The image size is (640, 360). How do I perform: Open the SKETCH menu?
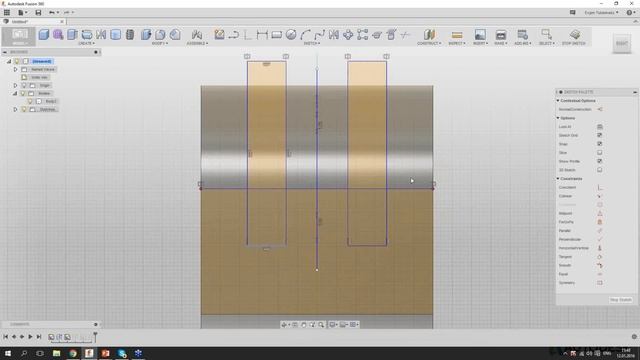(x=311, y=43)
